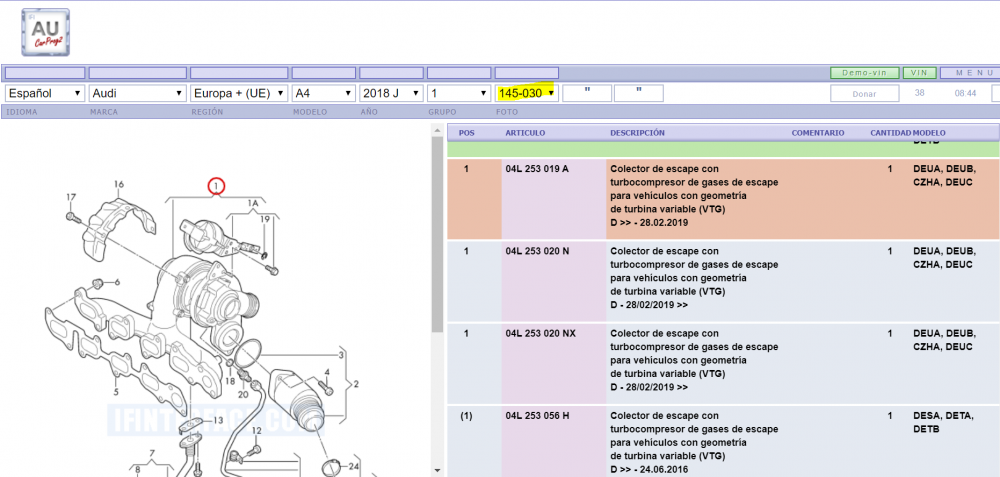The height and width of the screenshot is (477, 1000).
Task: Click the first quote-mark input field after Foto
Action: point(587,93)
